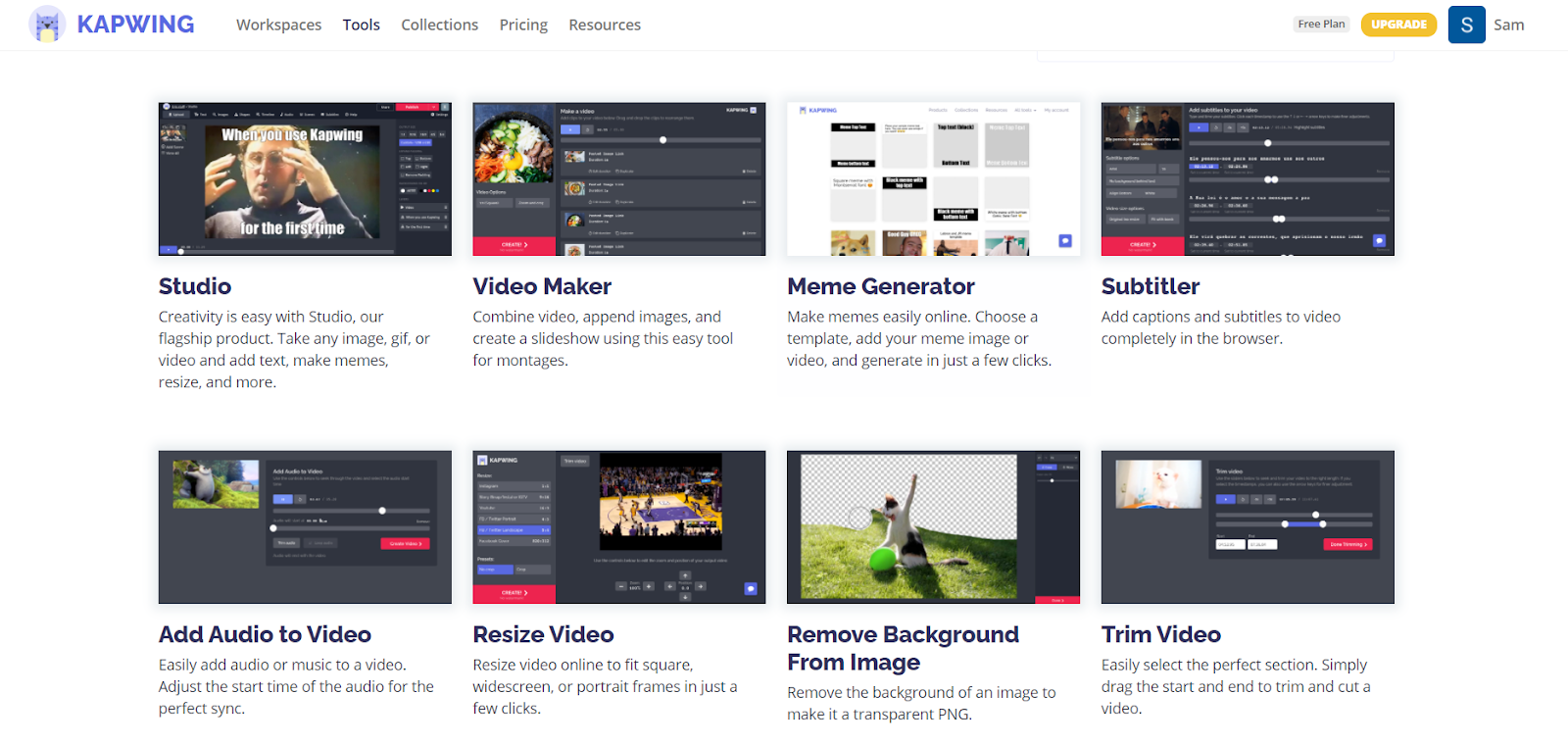Open the Meme Generator thumbnail
This screenshot has width=1568, height=744.
point(934,178)
